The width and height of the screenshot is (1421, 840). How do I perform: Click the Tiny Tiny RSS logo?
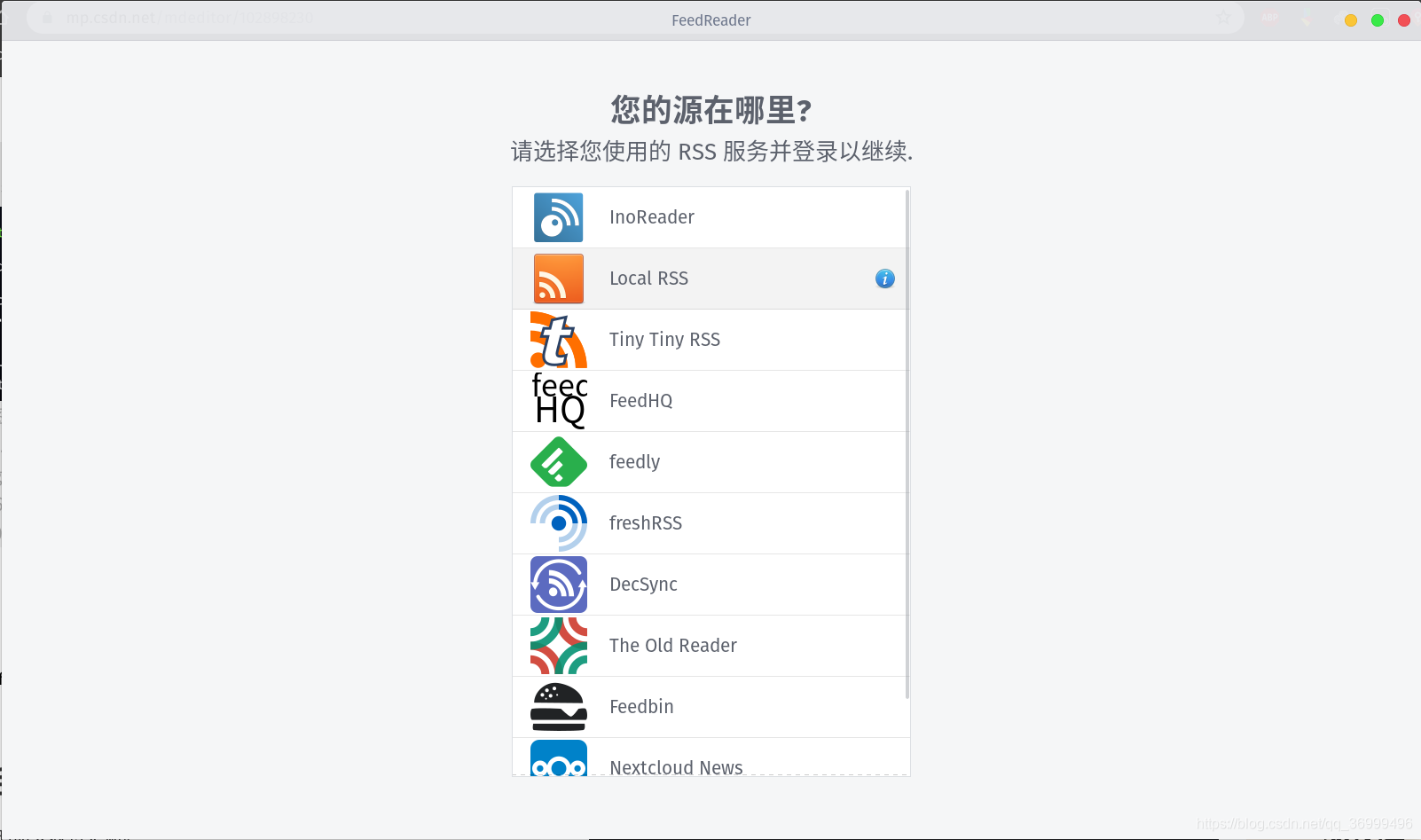558,340
